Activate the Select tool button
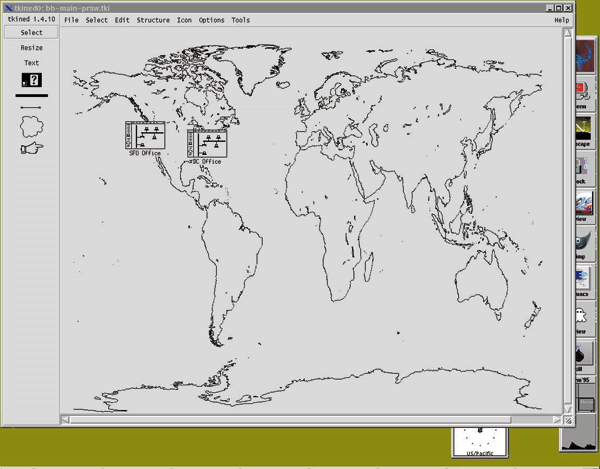Viewport: 600px width, 469px height. 31,33
